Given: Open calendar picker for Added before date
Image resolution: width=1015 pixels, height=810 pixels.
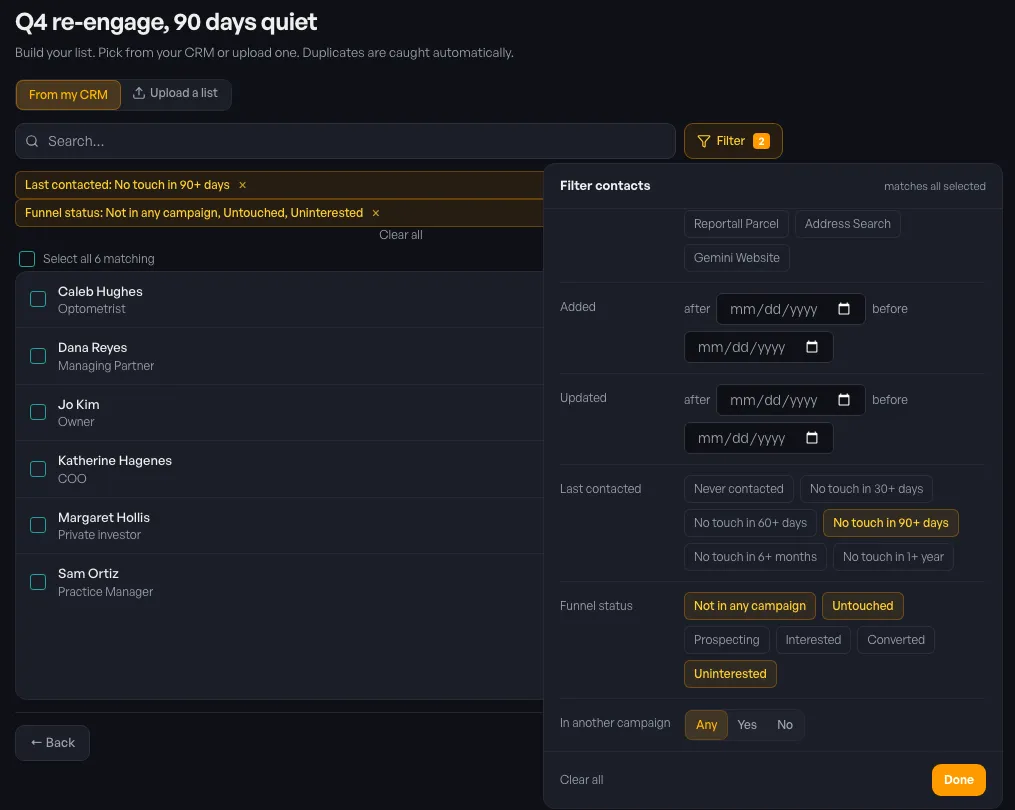Looking at the screenshot, I should 812,347.
